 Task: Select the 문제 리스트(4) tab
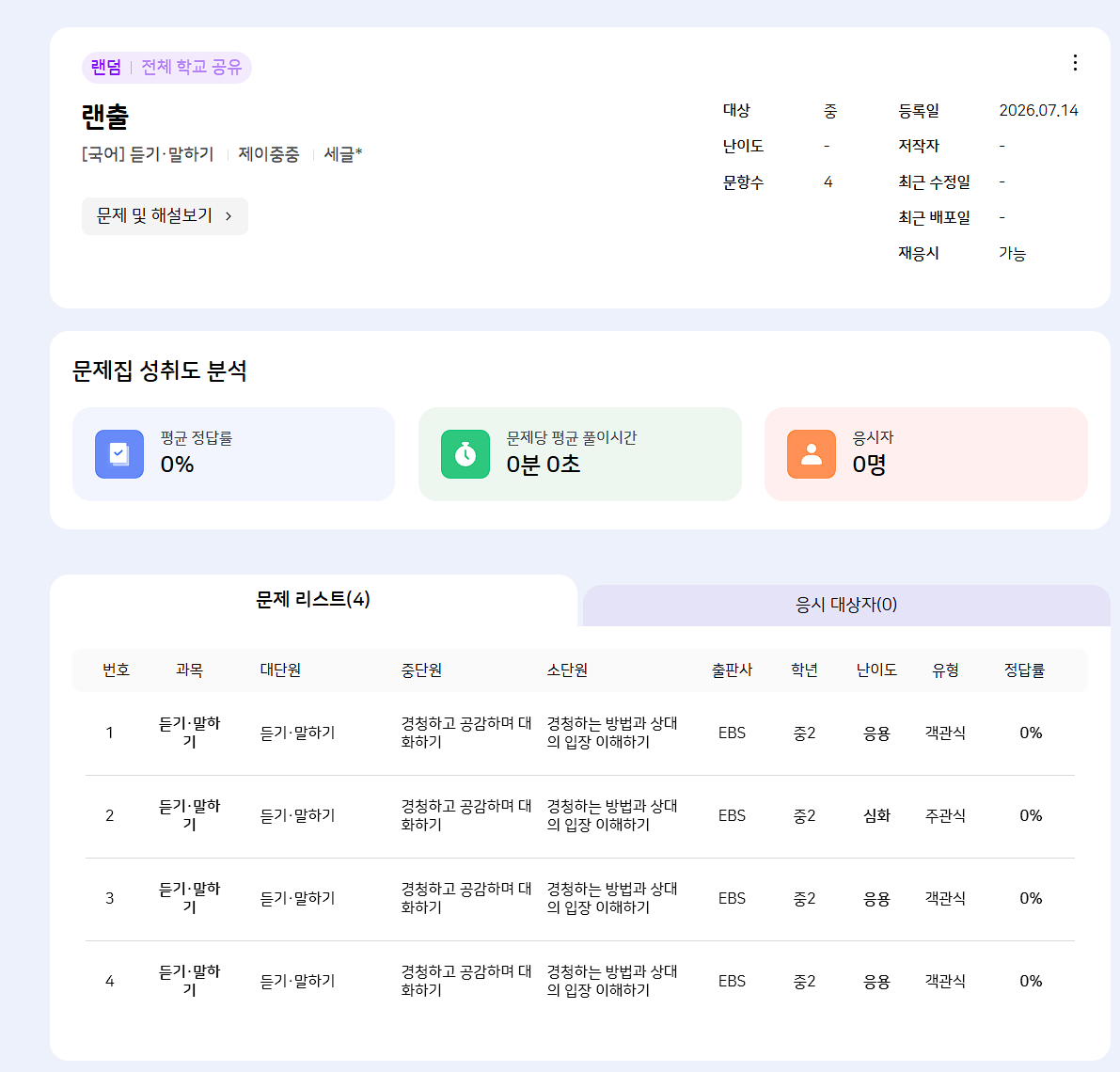[313, 600]
